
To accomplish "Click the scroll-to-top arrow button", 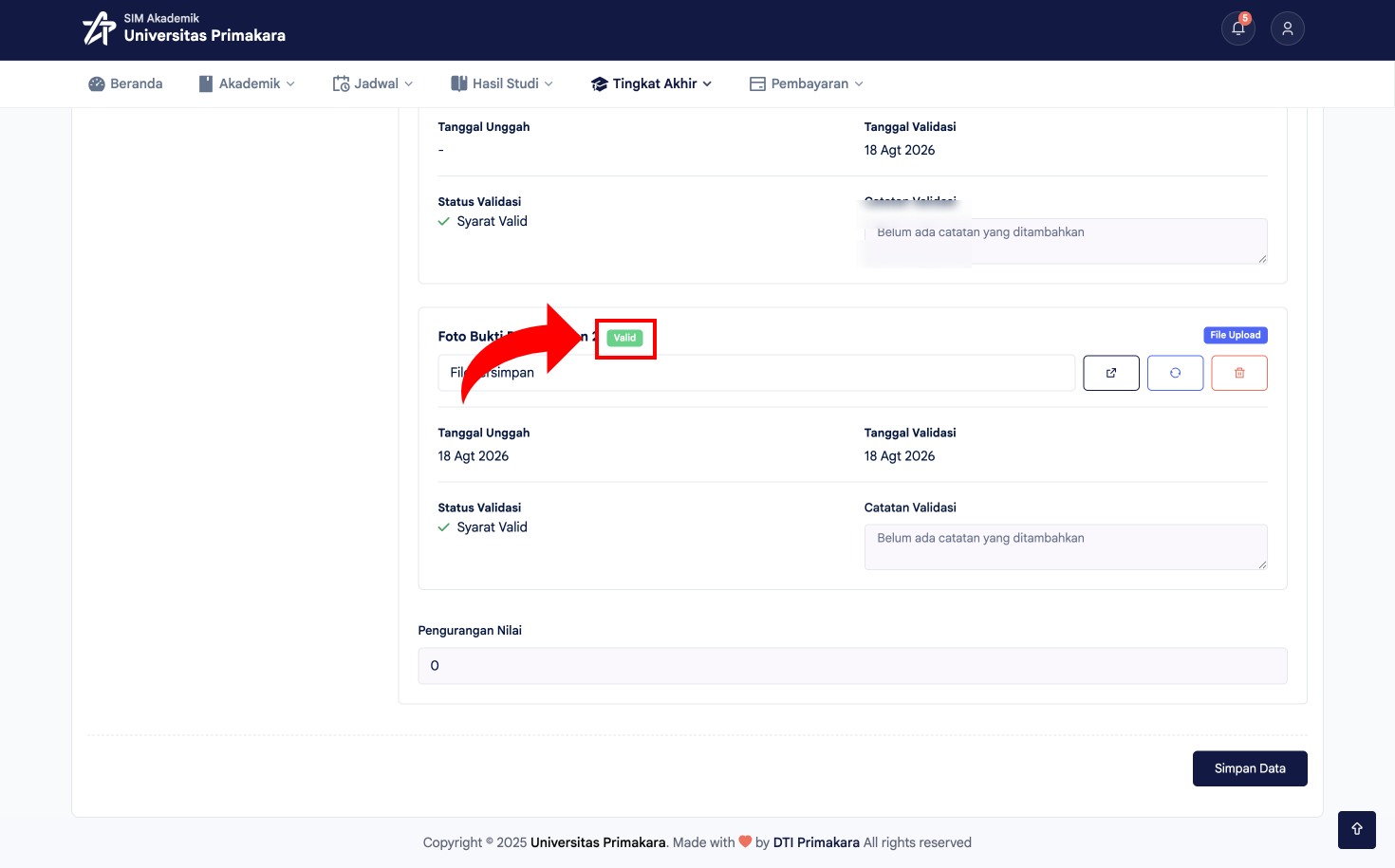I will (1357, 829).
